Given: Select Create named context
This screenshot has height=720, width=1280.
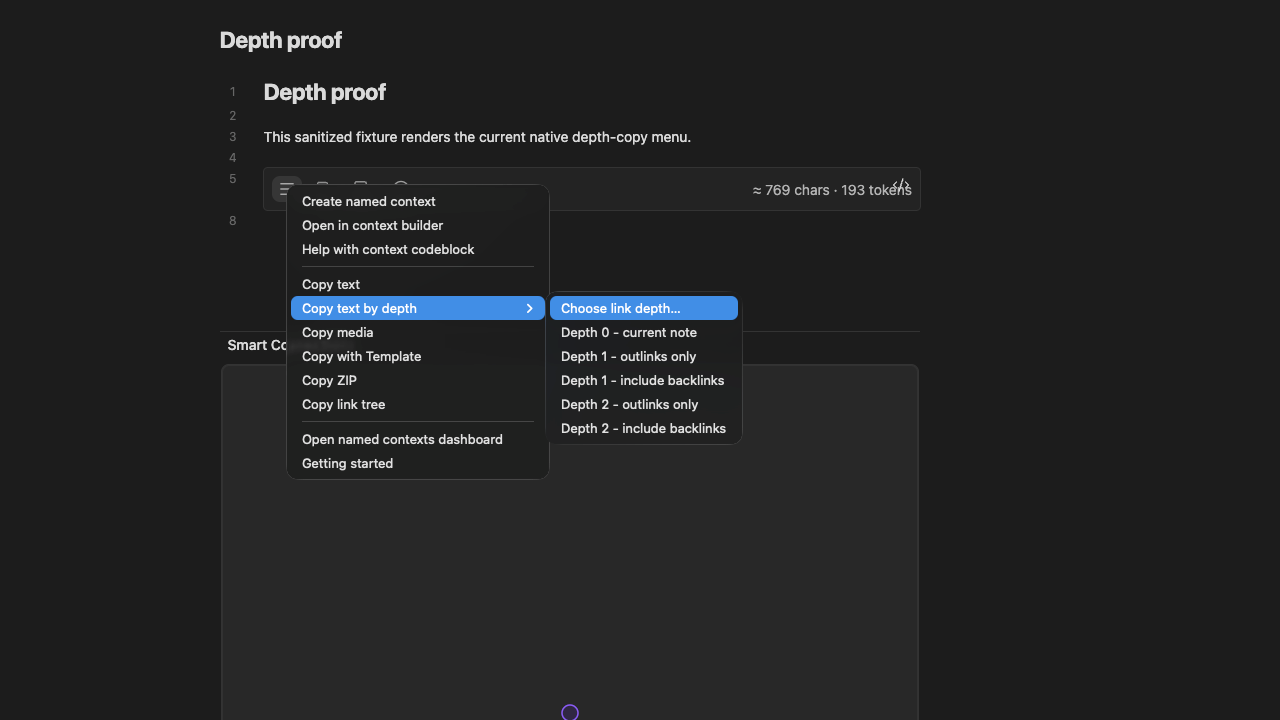Looking at the screenshot, I should 418,201.
